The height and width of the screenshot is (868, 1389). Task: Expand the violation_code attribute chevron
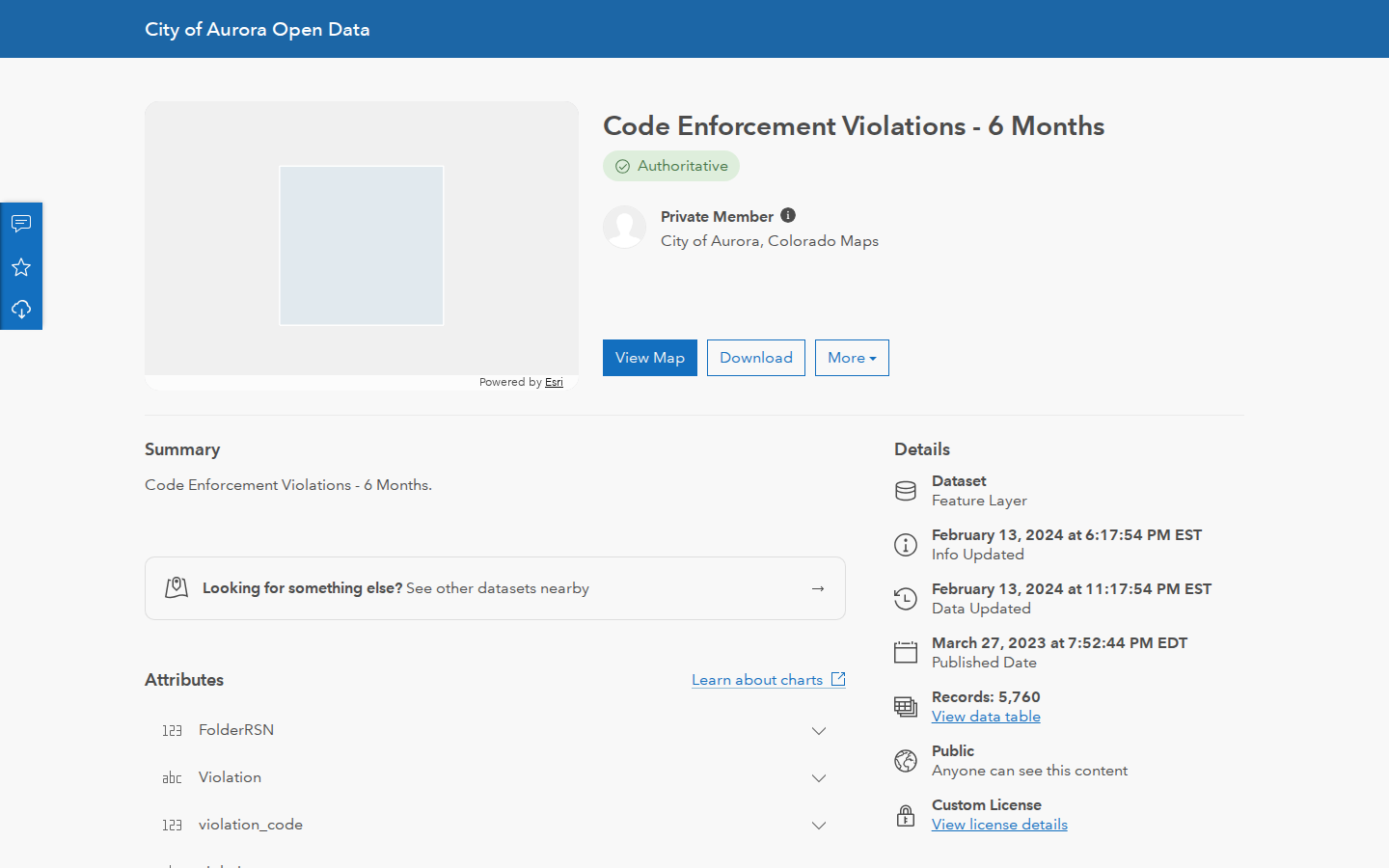tap(819, 826)
